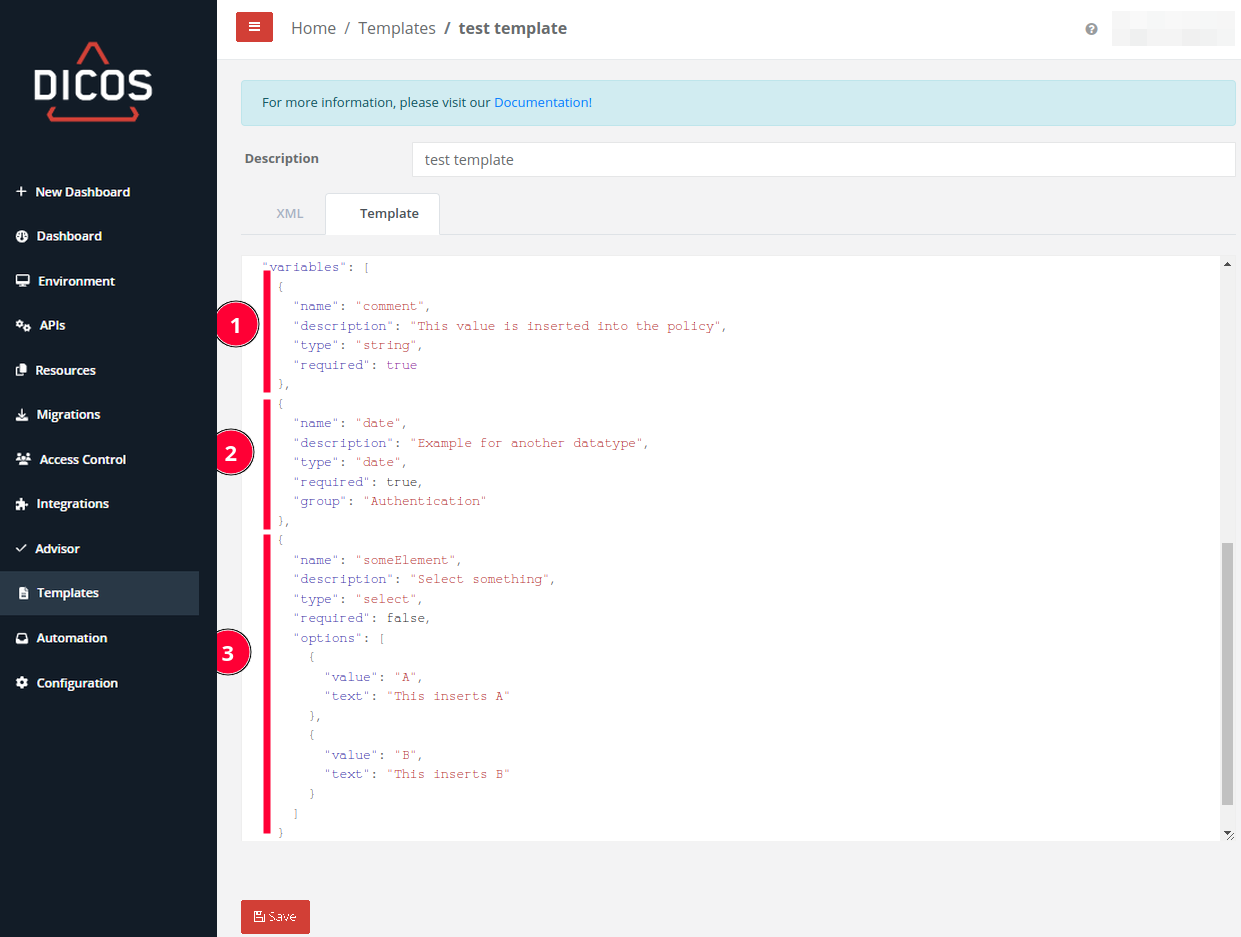Viewport: 1241px width, 937px height.
Task: Click the APIs gears icon
Action: (23, 326)
